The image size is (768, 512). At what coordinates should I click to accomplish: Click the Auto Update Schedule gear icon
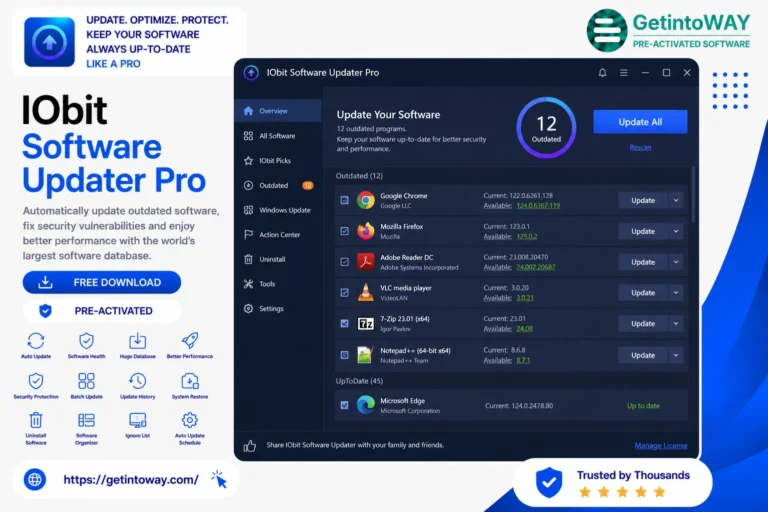pos(190,420)
